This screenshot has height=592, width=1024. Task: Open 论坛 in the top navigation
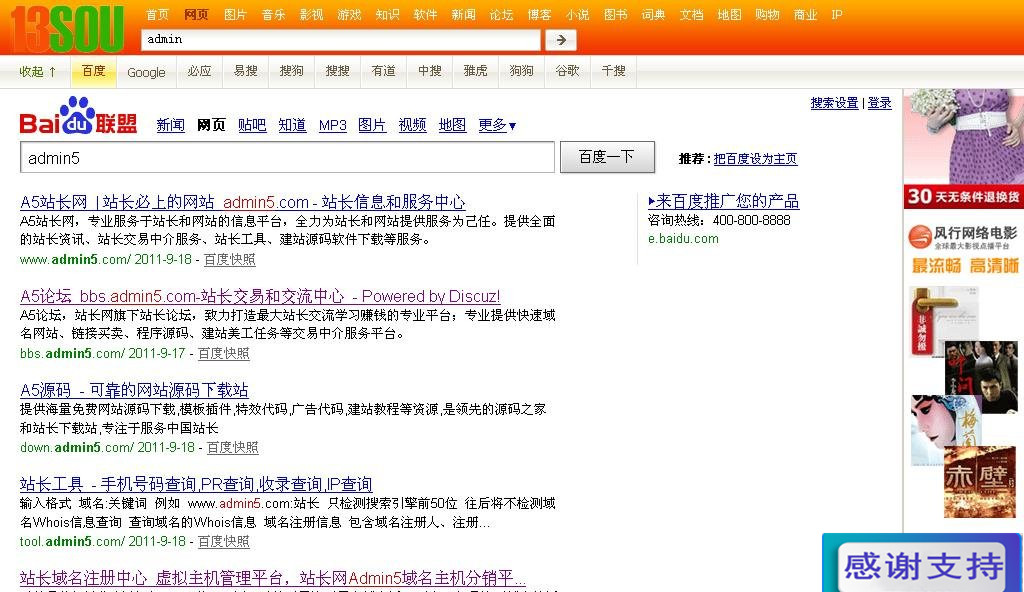click(x=502, y=14)
